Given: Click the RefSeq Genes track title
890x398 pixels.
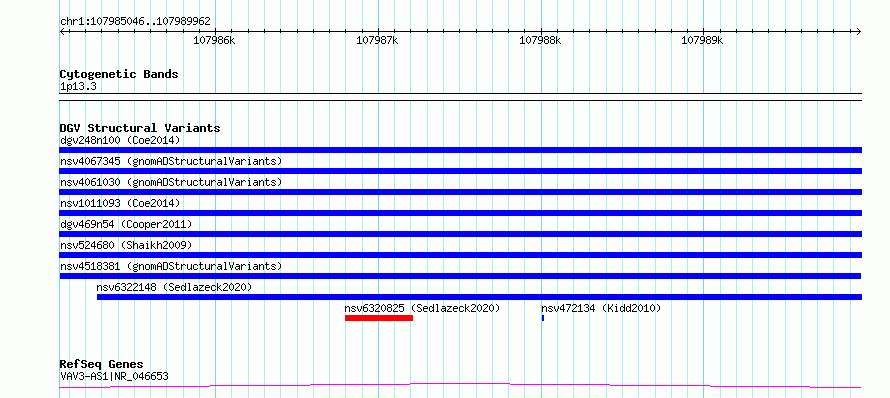Looking at the screenshot, I should (x=102, y=365).
